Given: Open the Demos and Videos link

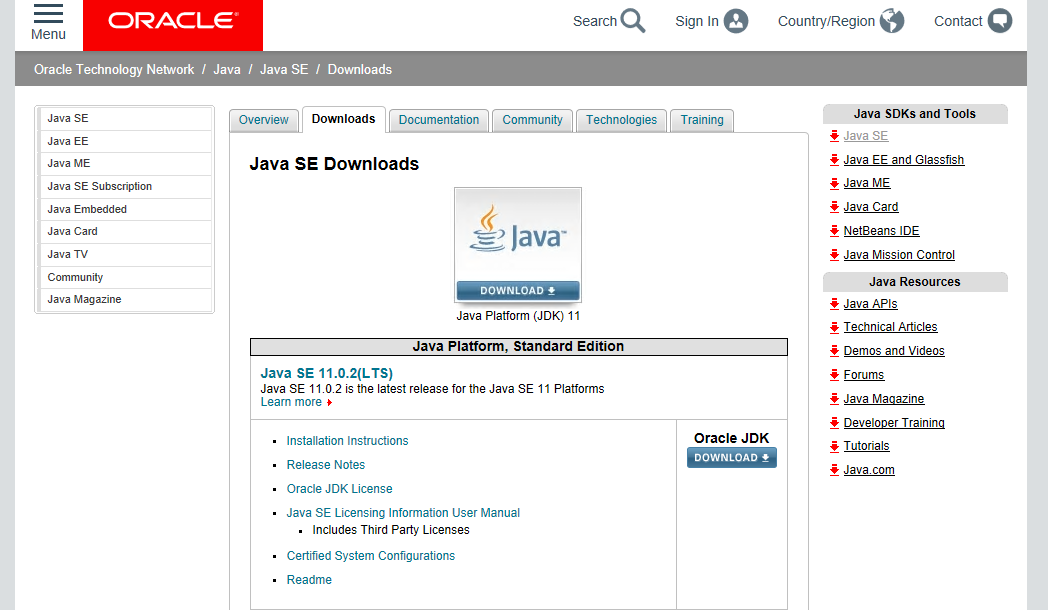Looking at the screenshot, I should (894, 351).
